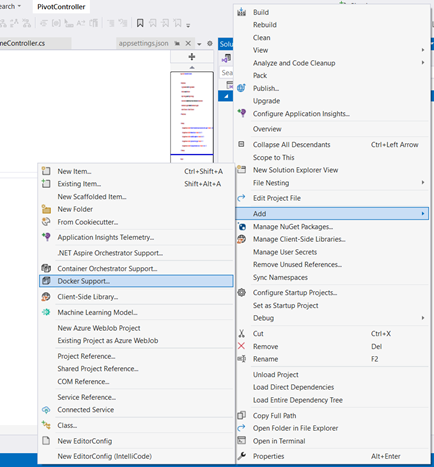Viewport: 434px width, 467px height.
Task: Click the New Folder icon
Action: (46, 209)
